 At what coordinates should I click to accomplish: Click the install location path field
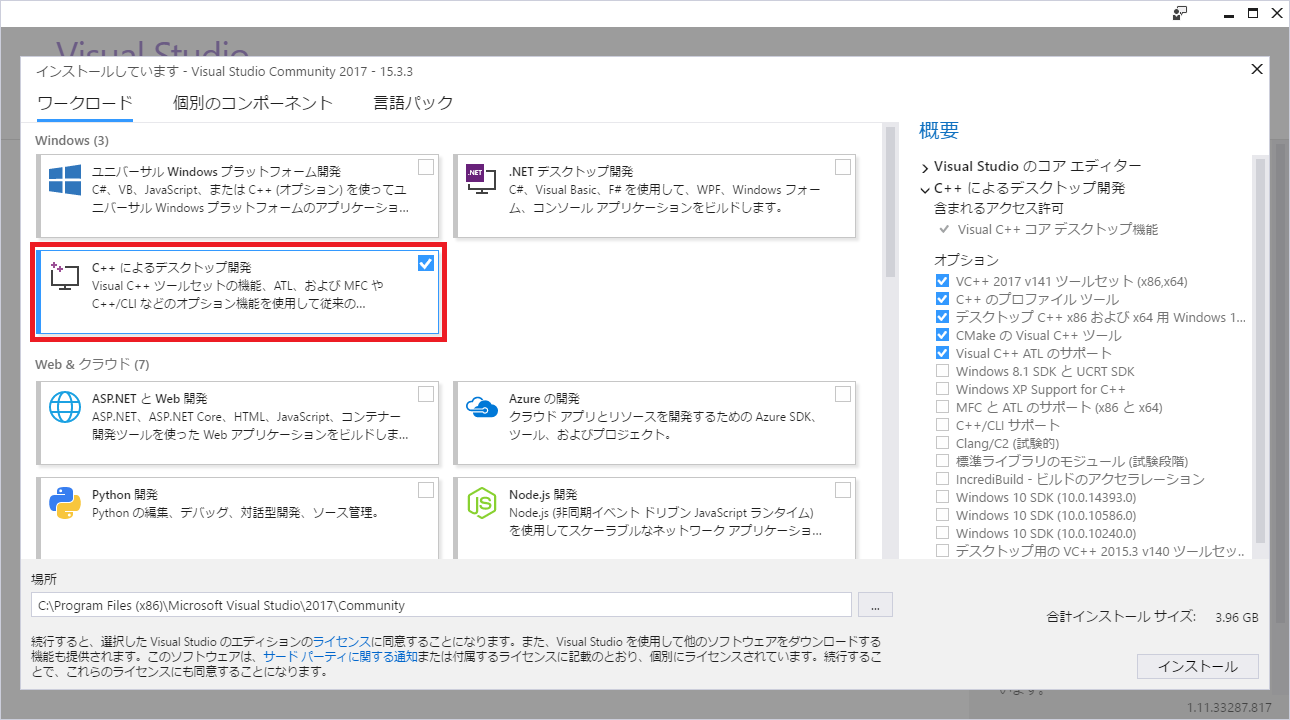[x=441, y=605]
